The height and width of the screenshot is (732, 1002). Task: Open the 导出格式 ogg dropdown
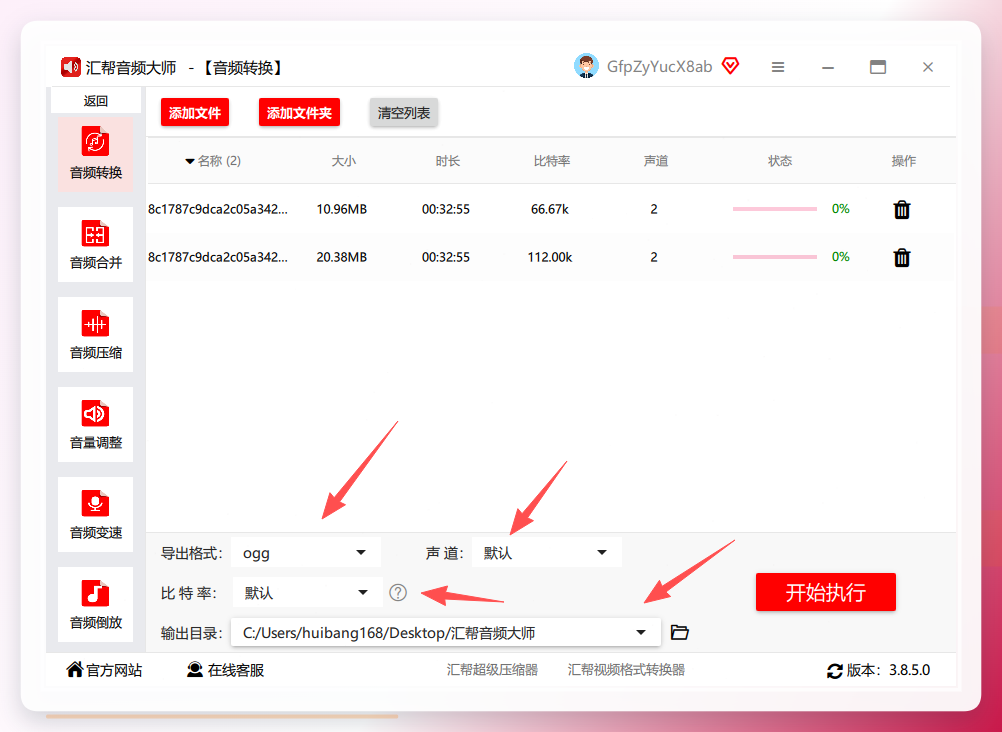tap(306, 552)
